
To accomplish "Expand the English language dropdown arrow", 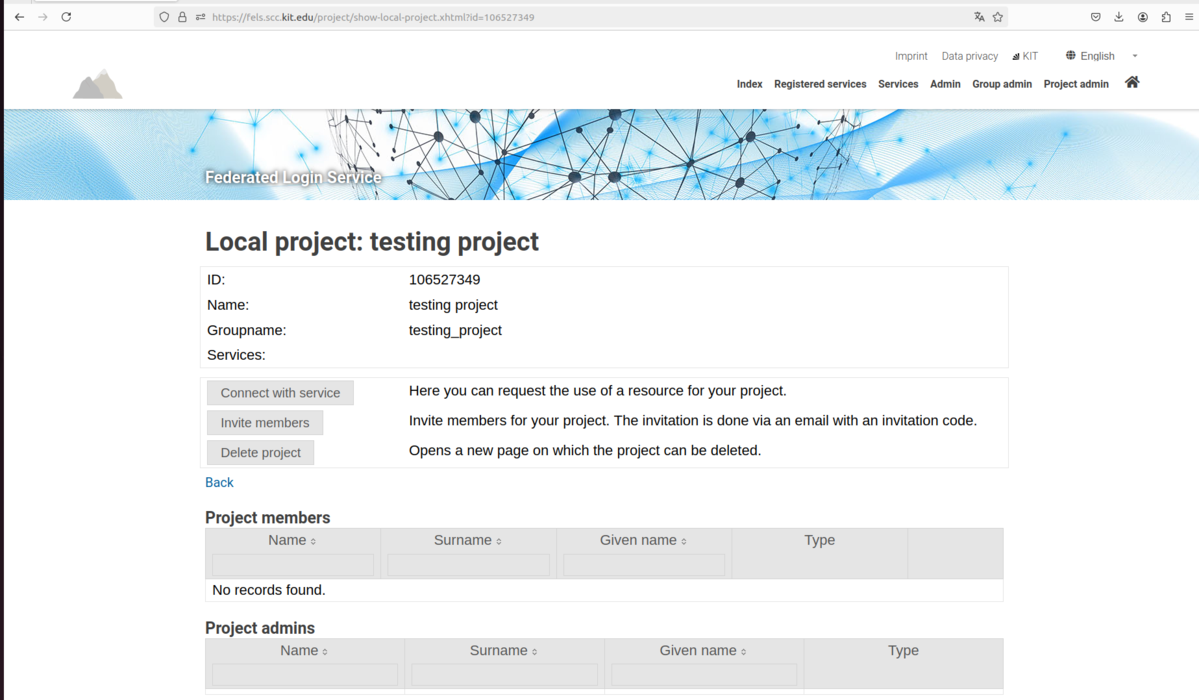I will pos(1135,56).
